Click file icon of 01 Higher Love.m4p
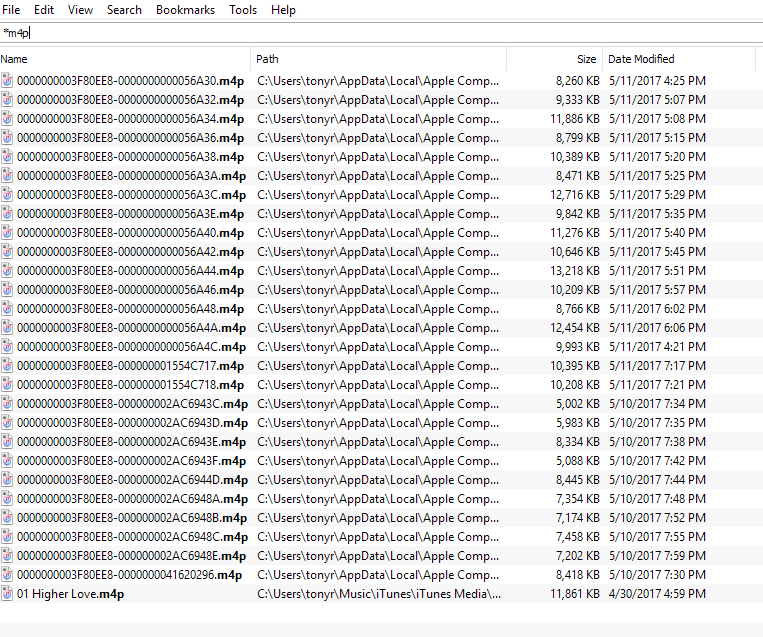Image resolution: width=763 pixels, height=637 pixels. coord(7,594)
